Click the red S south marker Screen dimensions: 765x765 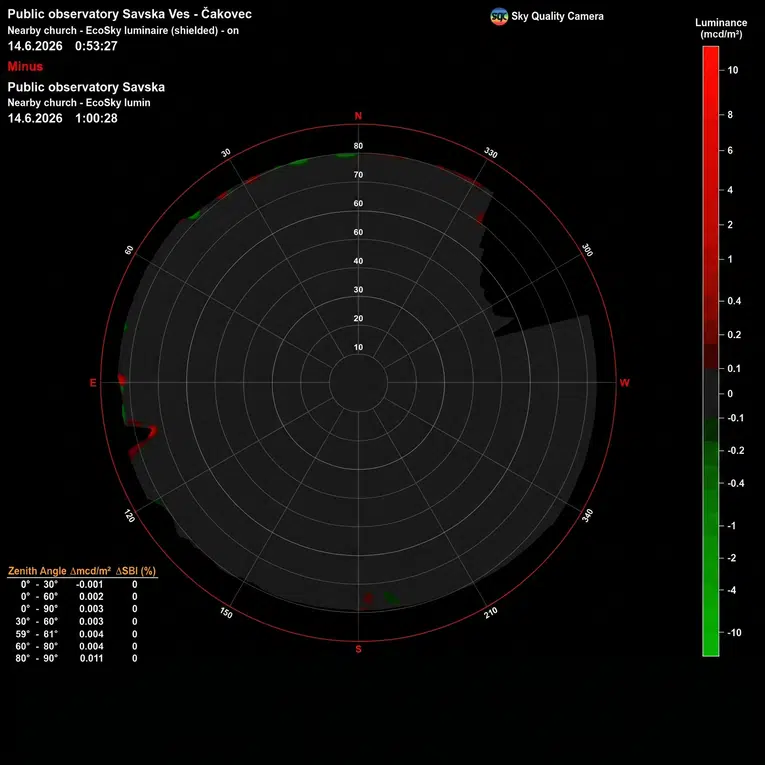pyautogui.click(x=359, y=649)
